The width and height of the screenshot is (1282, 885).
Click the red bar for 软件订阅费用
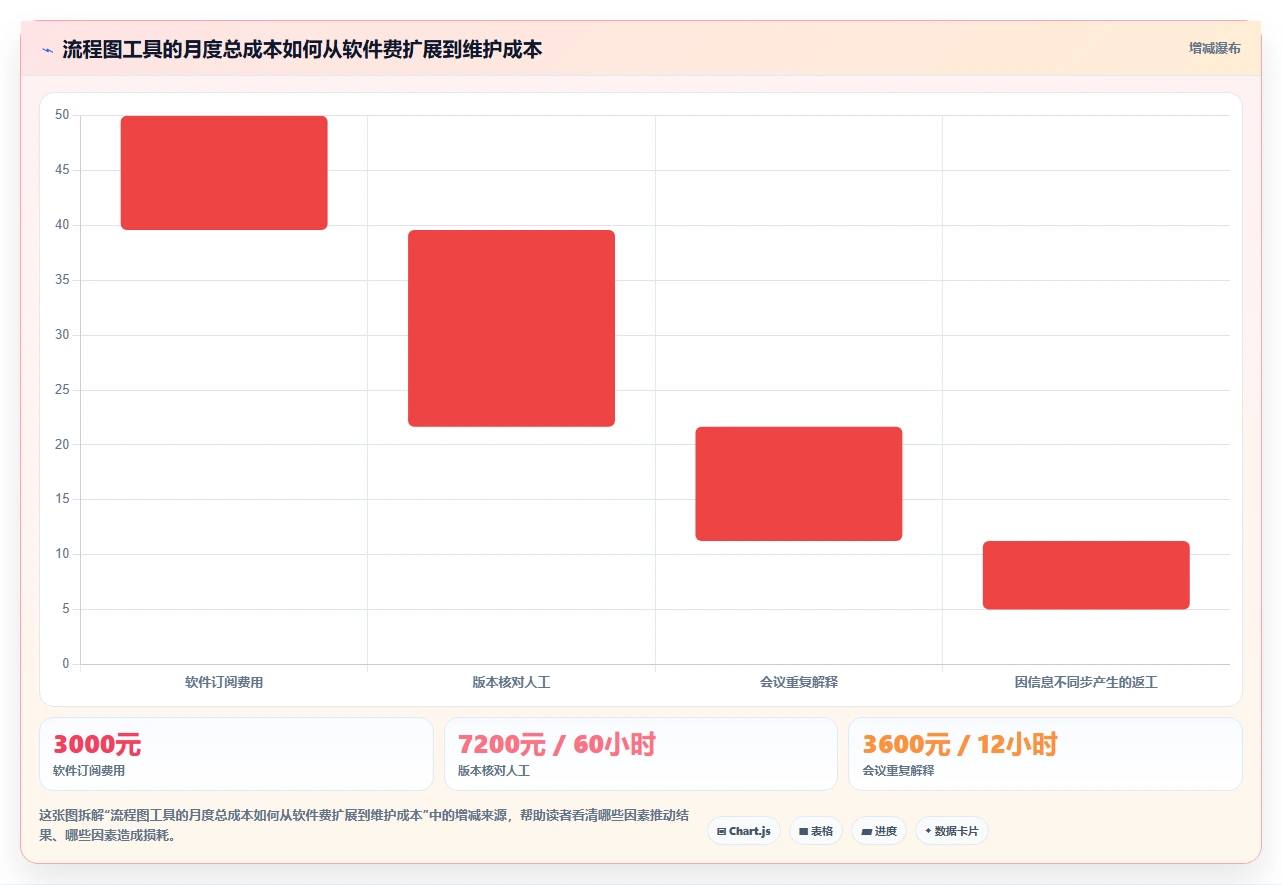coord(224,173)
